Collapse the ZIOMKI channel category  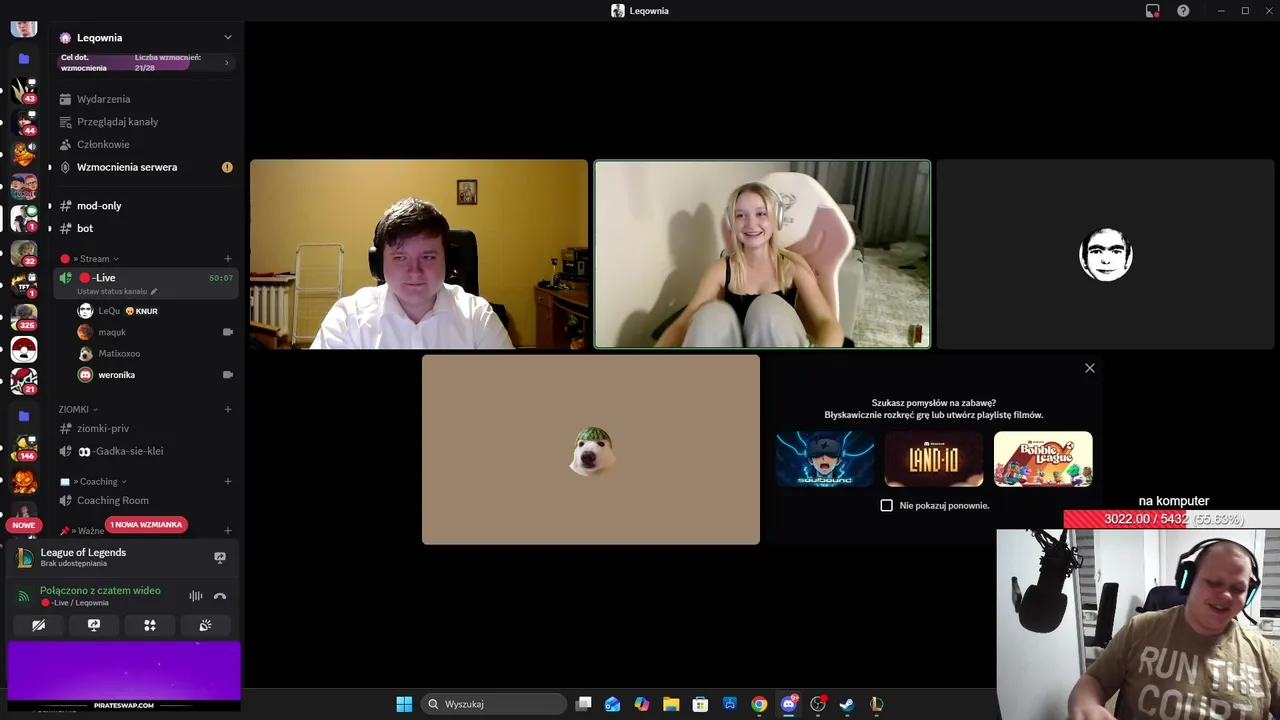(78, 409)
